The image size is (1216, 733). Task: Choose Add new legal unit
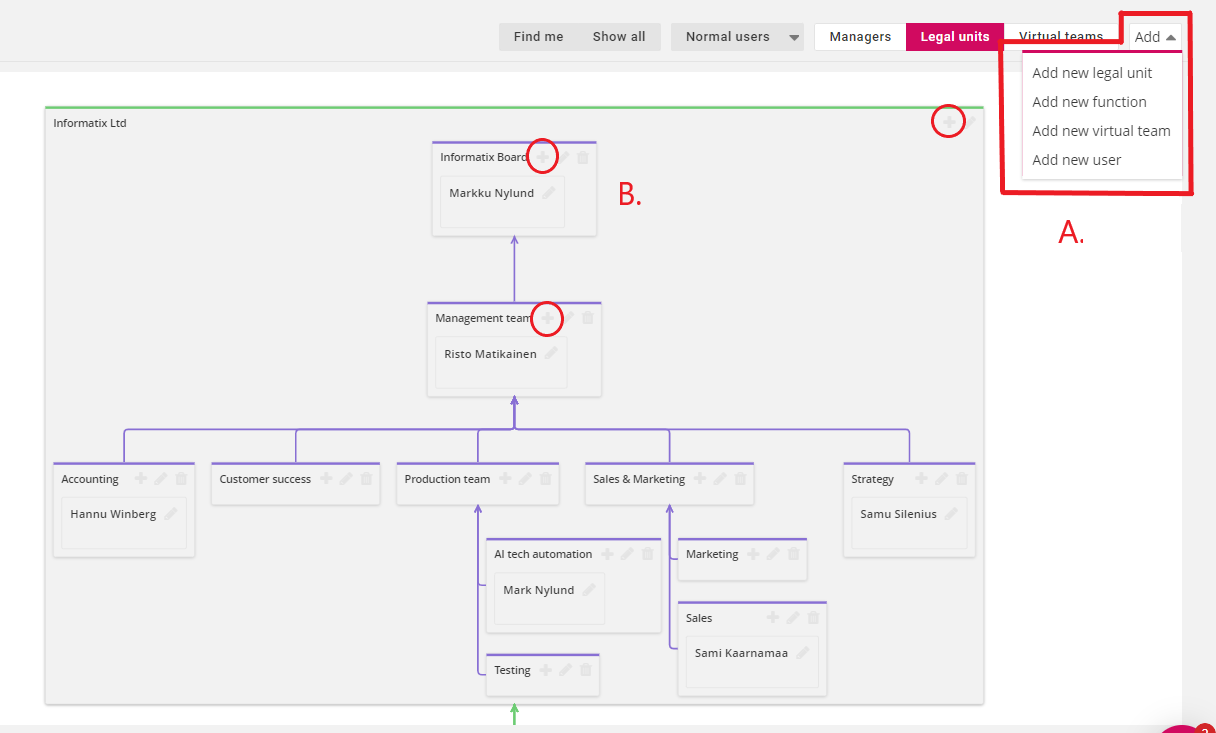1092,73
